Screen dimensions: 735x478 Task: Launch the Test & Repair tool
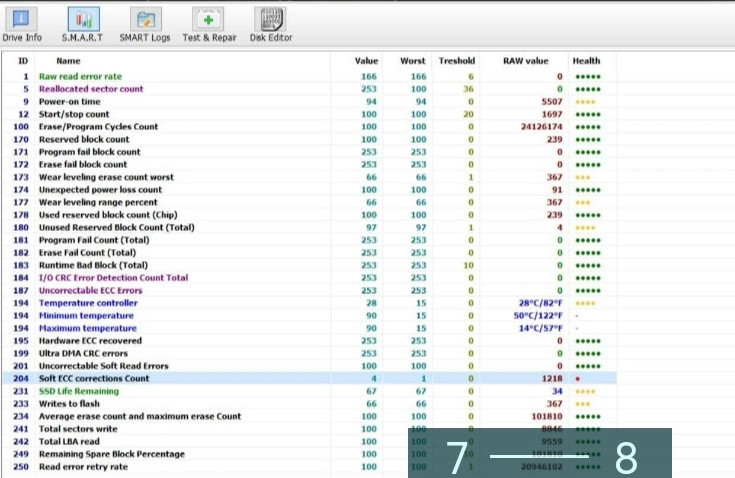point(208,24)
